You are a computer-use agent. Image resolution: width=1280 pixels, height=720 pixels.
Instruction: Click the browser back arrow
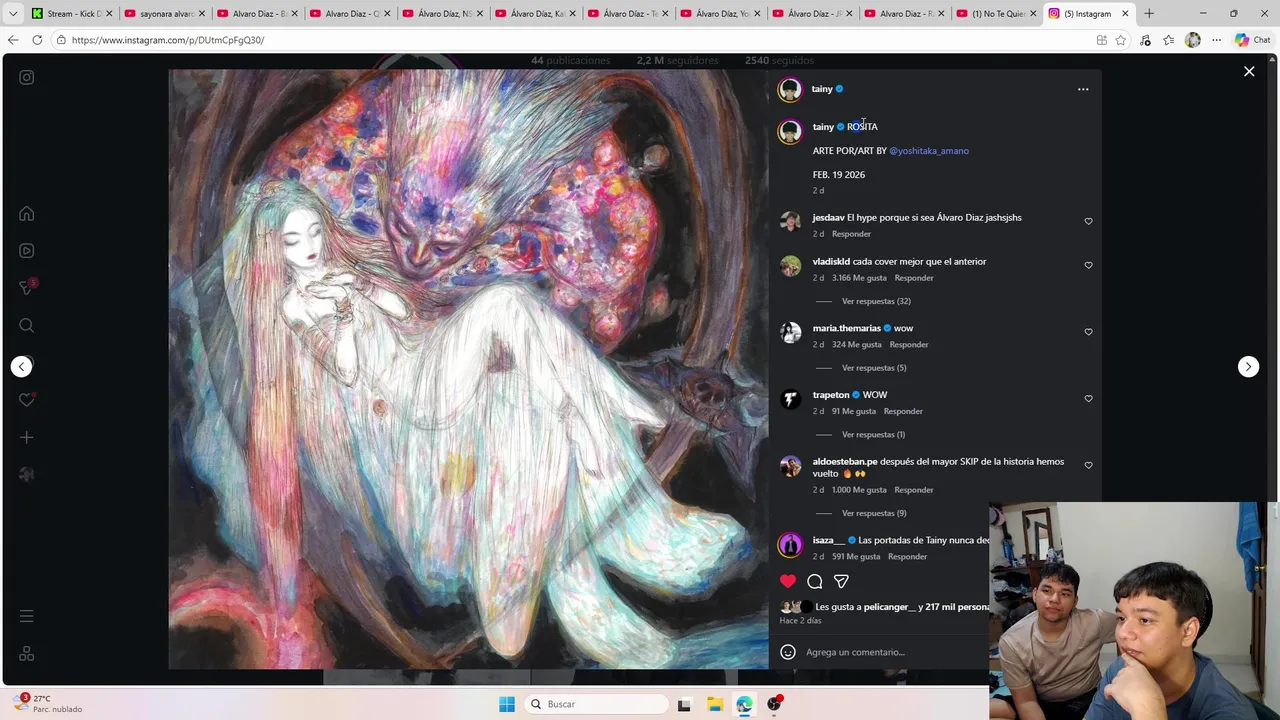point(13,40)
